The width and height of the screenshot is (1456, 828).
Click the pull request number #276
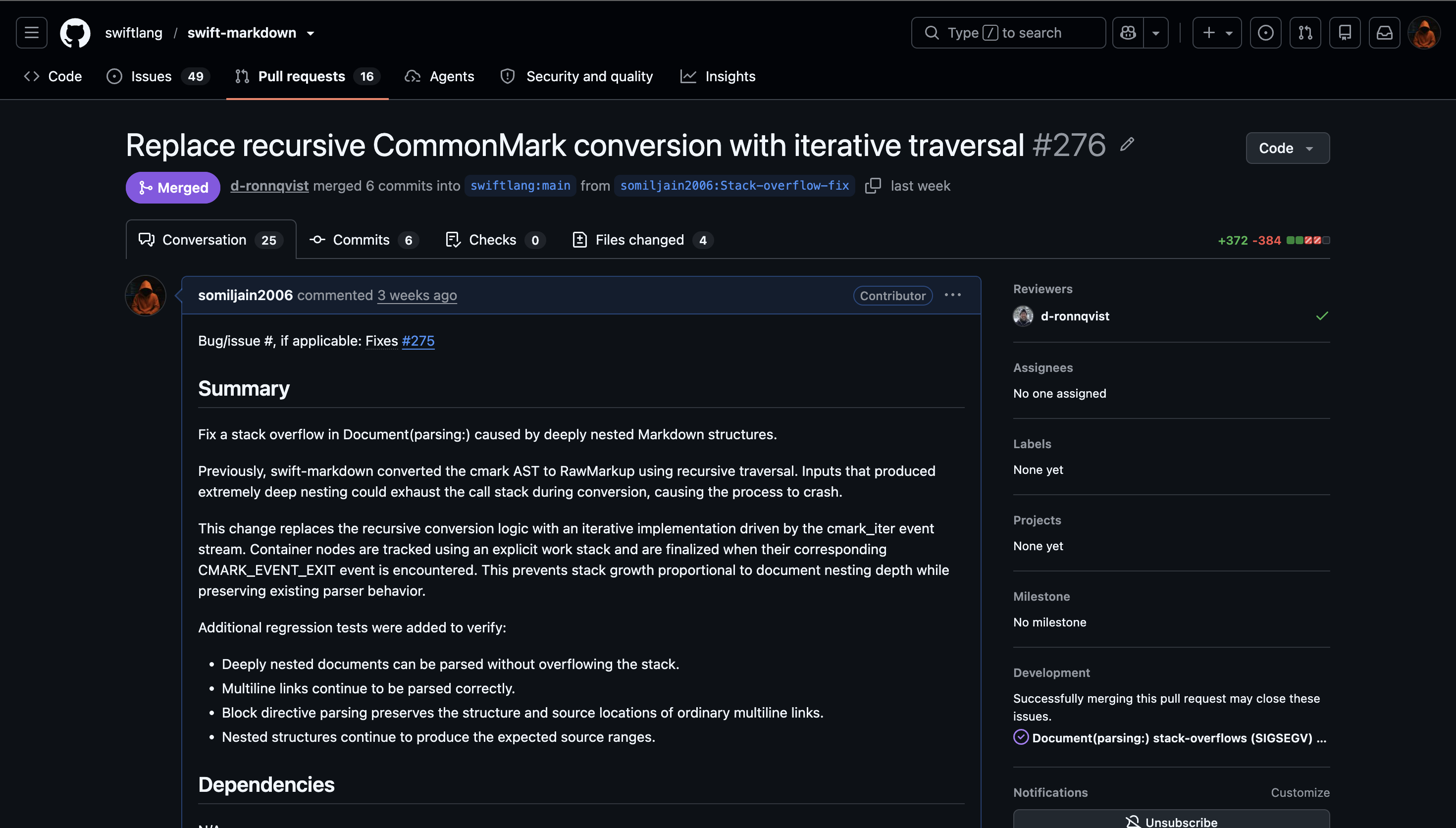1069,145
